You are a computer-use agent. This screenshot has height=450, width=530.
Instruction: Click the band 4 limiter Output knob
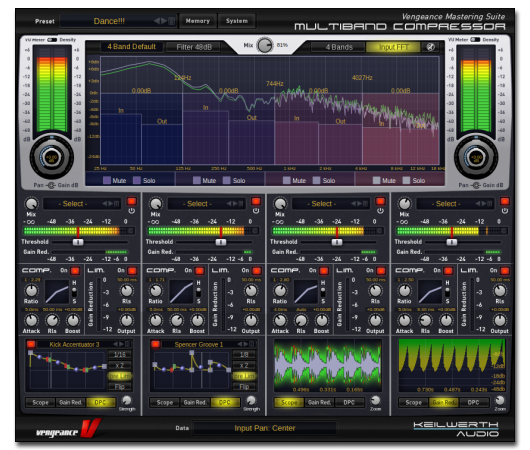[500, 320]
